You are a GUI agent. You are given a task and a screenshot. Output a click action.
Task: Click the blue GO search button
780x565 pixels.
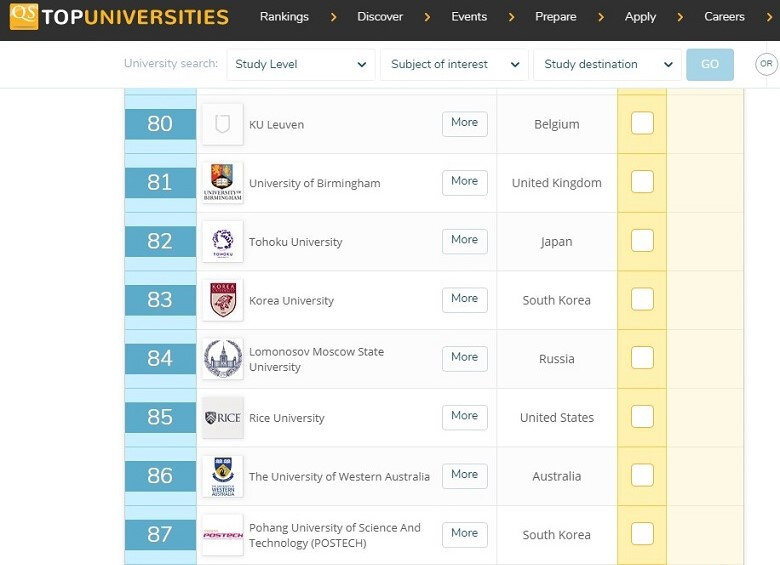pyautogui.click(x=710, y=64)
